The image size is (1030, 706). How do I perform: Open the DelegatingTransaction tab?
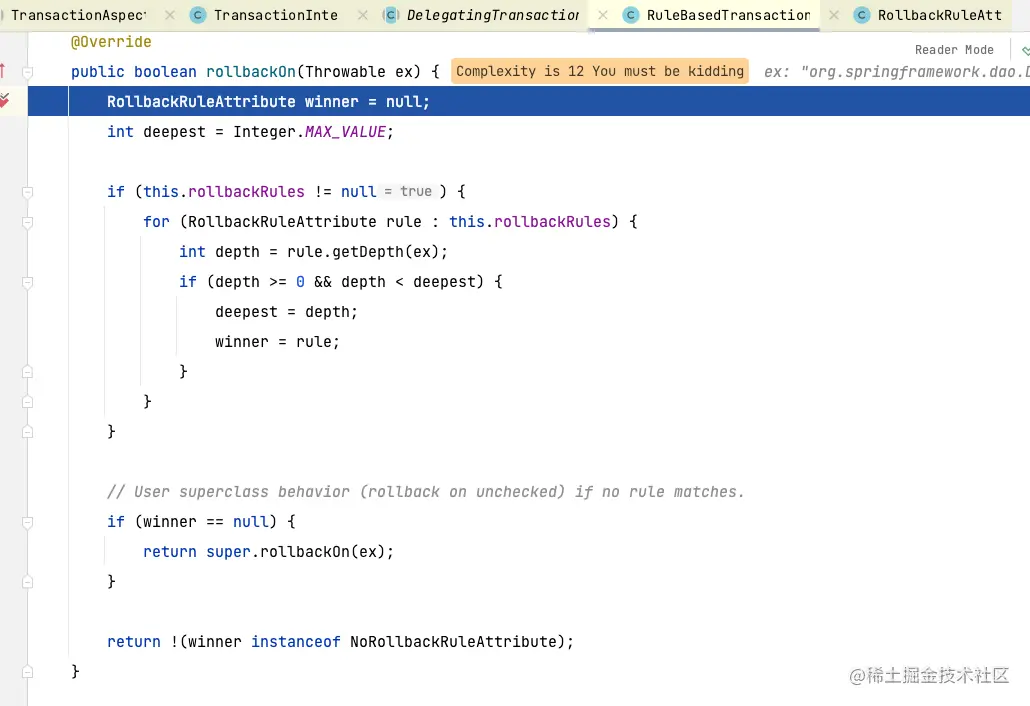click(493, 15)
